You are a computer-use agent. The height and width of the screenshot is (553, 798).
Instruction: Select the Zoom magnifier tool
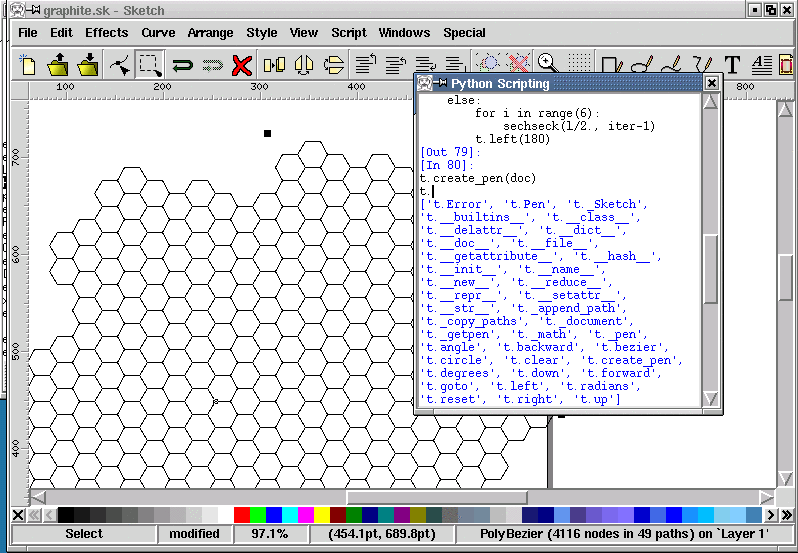[548, 63]
